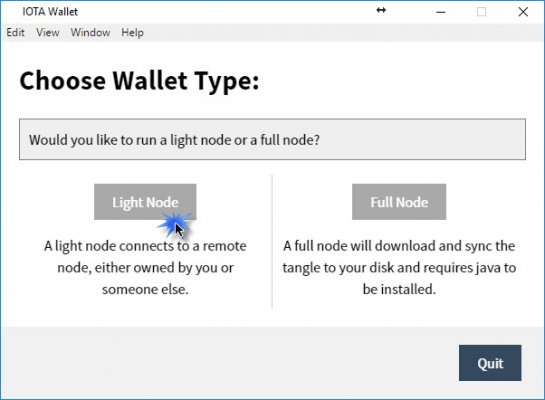Open the Edit menu
This screenshot has width=545, height=400.
(15, 33)
